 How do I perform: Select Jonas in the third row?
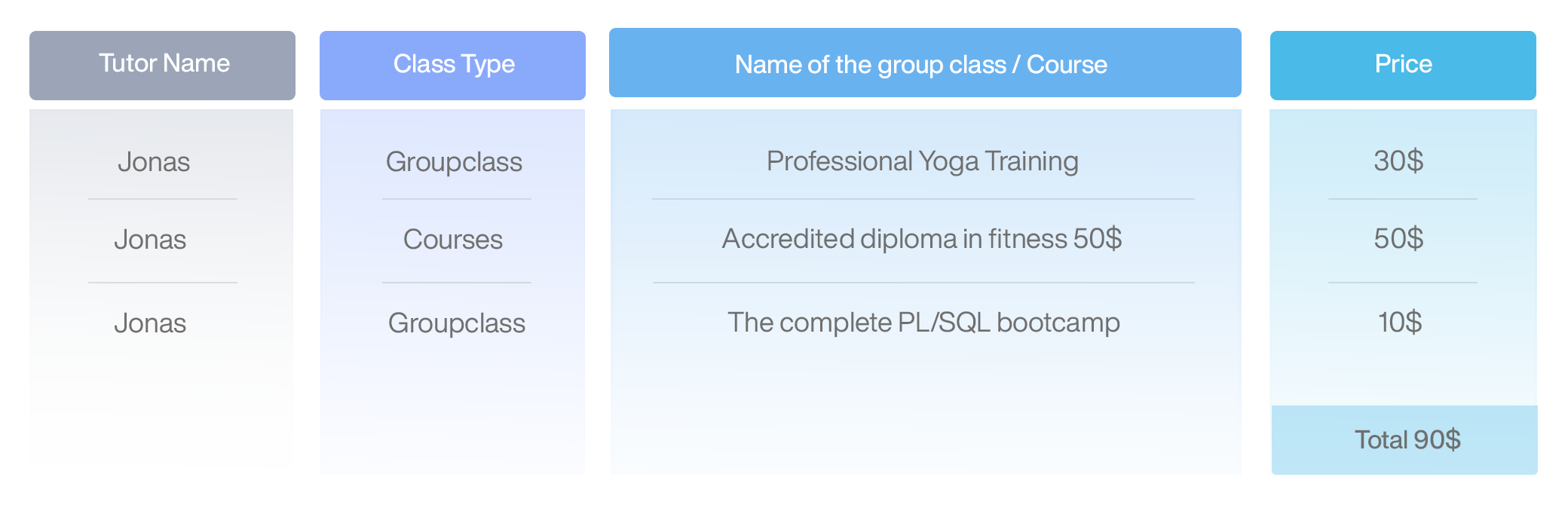point(150,323)
